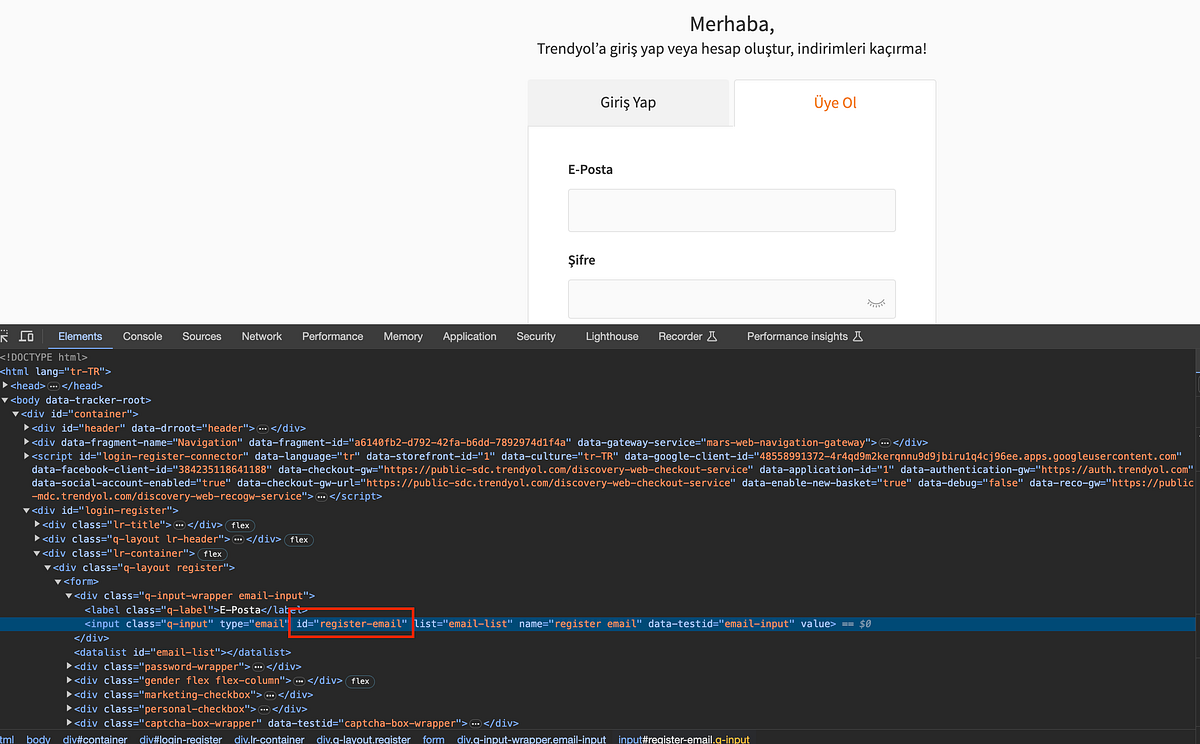1200x744 pixels.
Task: Click form in the breadcrumb bar
Action: click(x=433, y=739)
